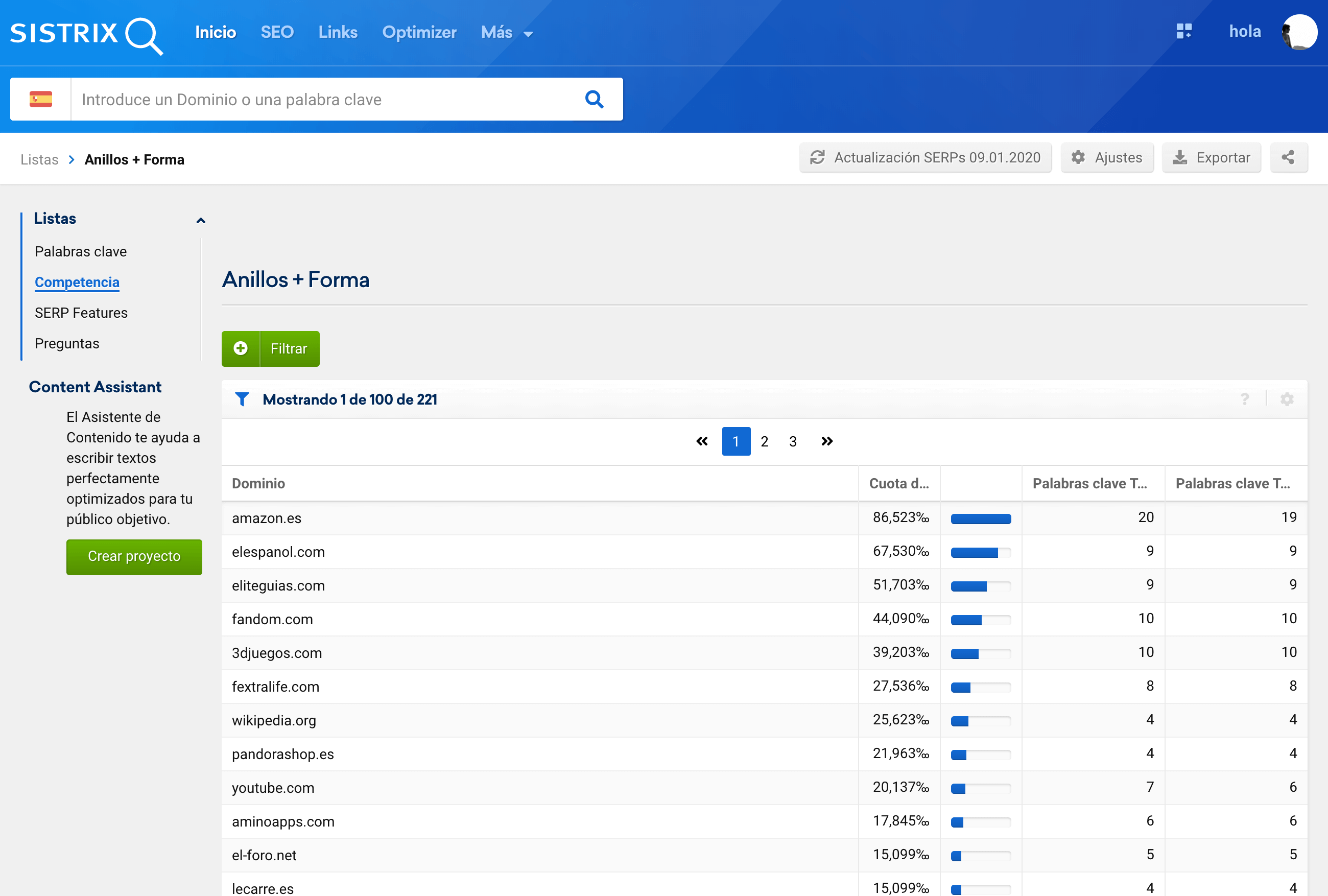Image resolution: width=1328 pixels, height=896 pixels.
Task: Click the elespanol.com share bar
Action: [x=981, y=553]
